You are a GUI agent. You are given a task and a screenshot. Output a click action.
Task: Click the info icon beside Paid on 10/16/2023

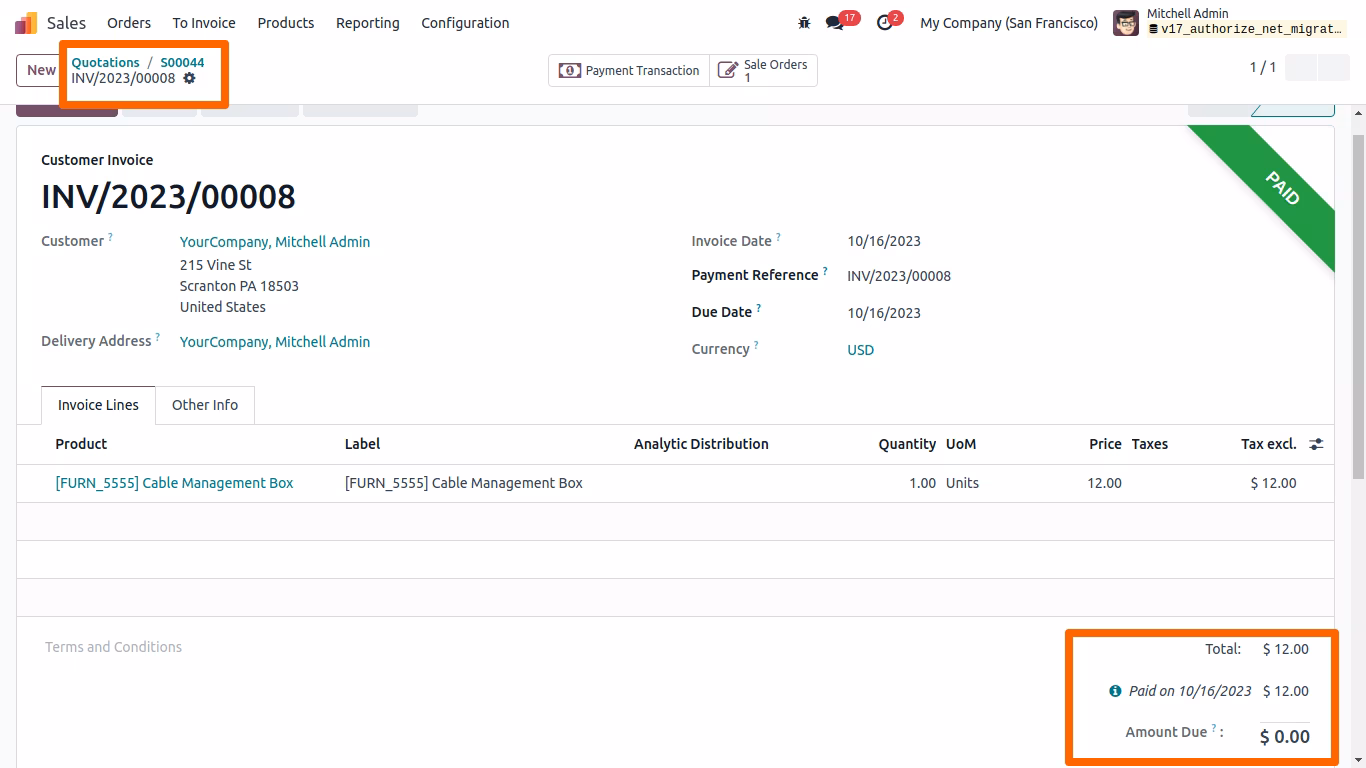pyautogui.click(x=1115, y=691)
